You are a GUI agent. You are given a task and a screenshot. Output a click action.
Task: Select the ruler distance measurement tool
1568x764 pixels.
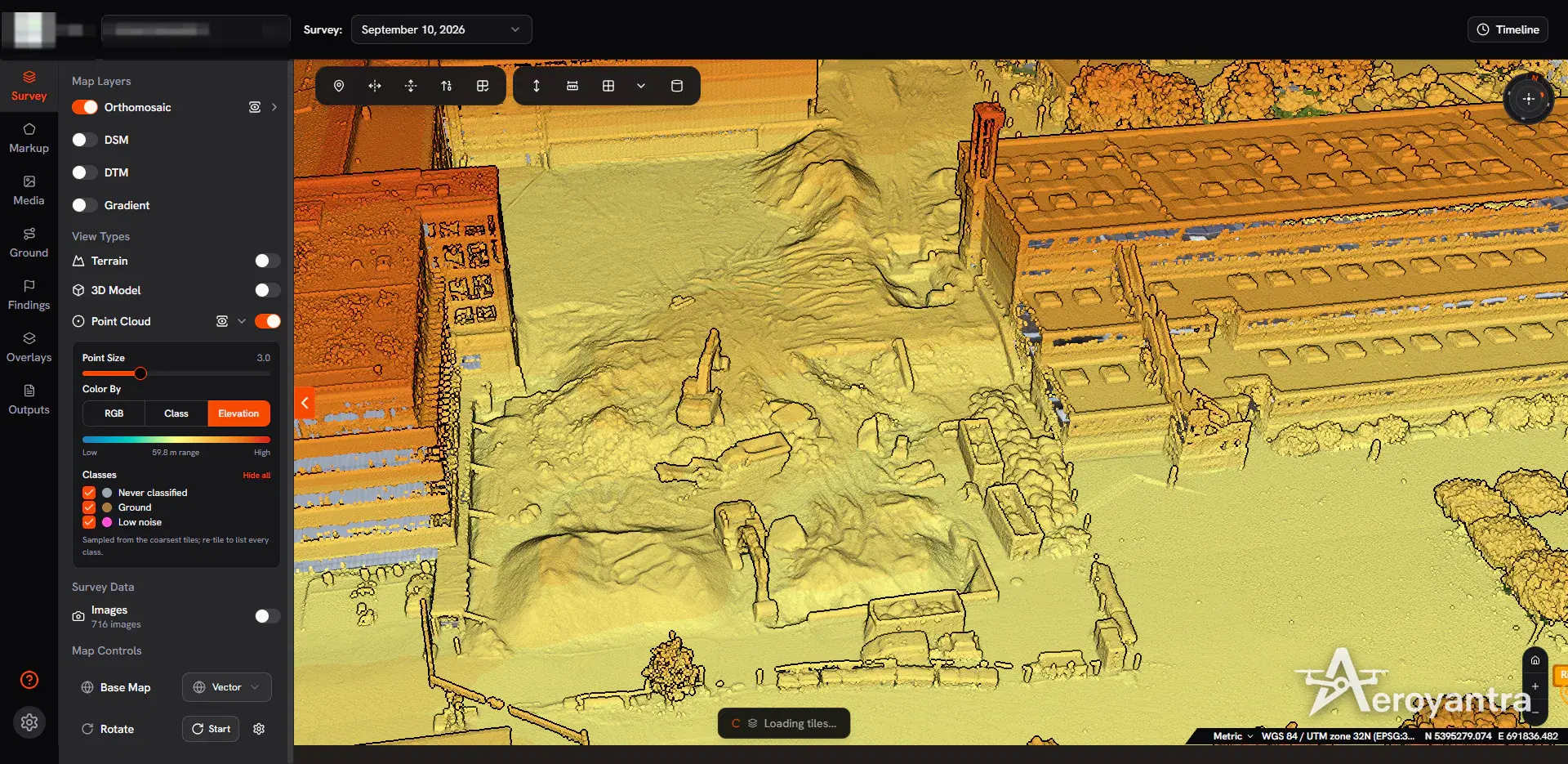click(x=572, y=86)
